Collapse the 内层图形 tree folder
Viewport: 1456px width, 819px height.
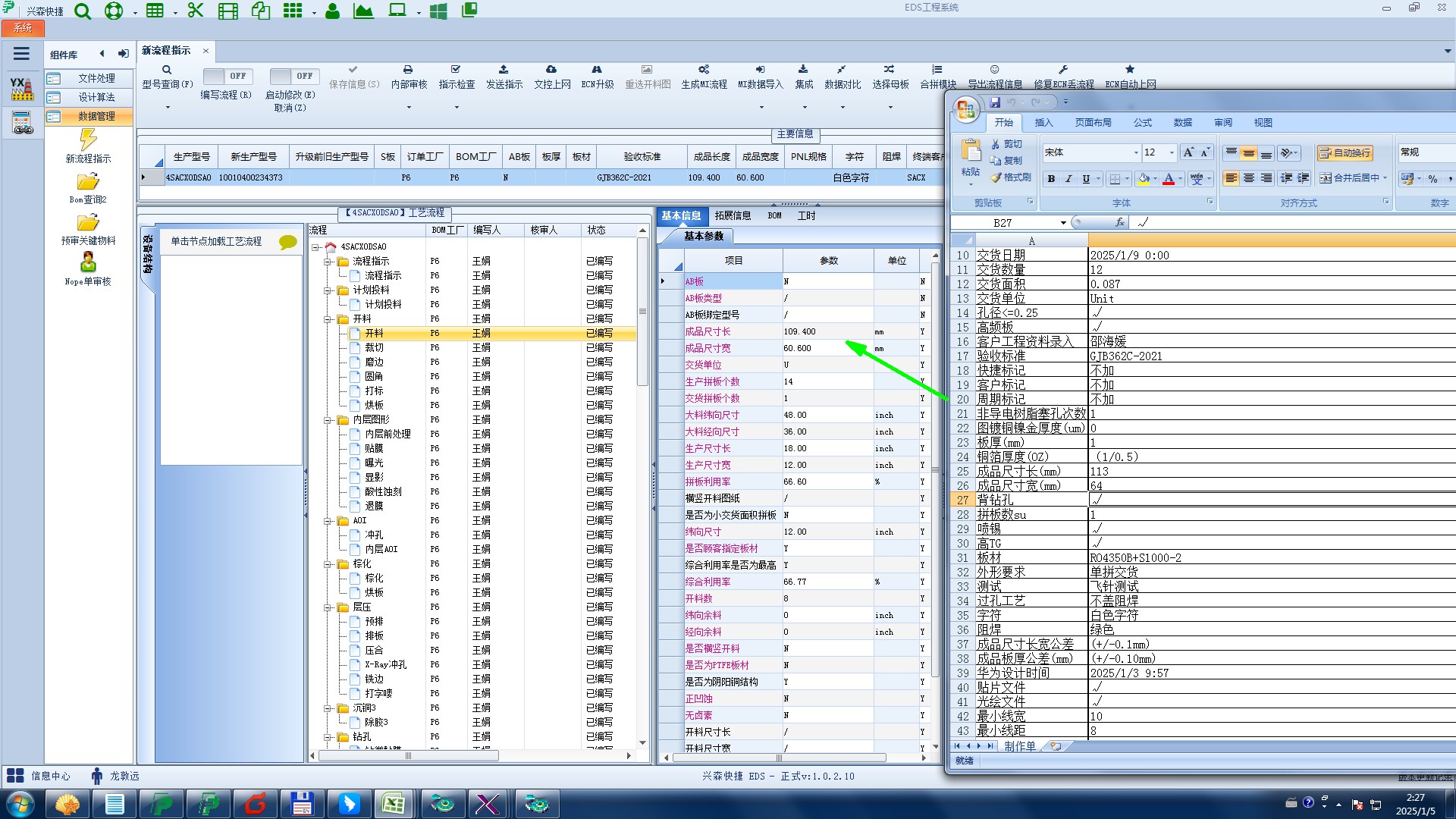[328, 420]
